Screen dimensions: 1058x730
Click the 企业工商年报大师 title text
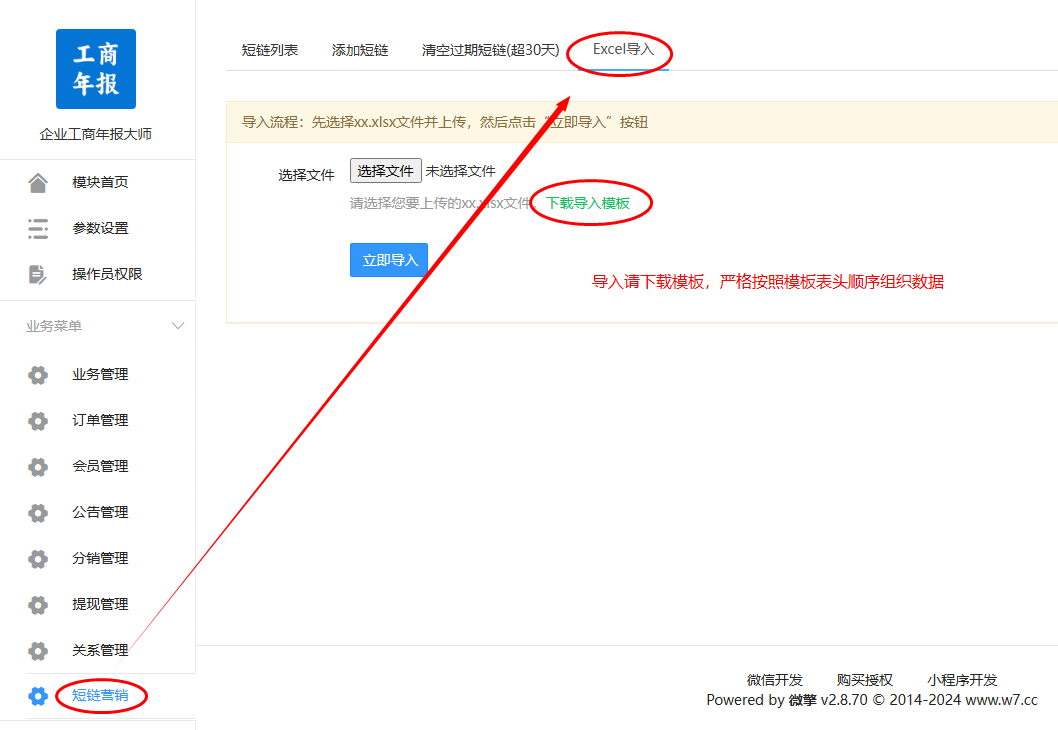click(95, 134)
